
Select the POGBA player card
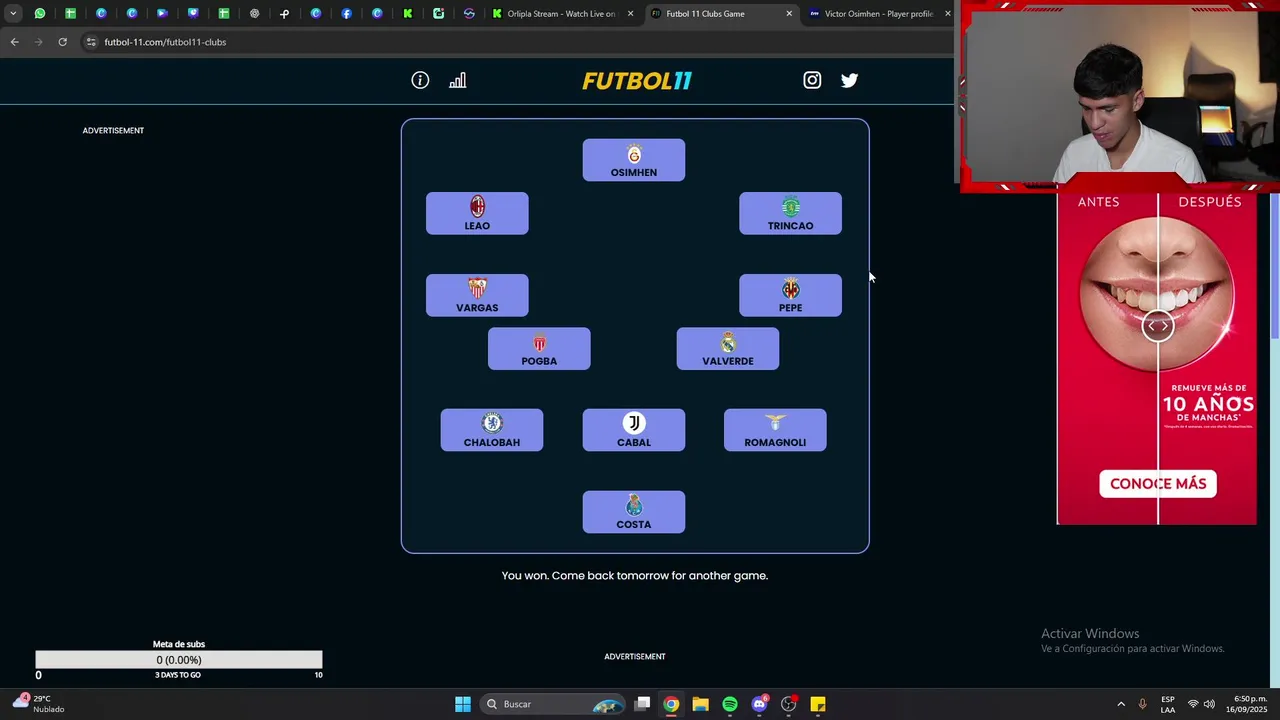(539, 348)
